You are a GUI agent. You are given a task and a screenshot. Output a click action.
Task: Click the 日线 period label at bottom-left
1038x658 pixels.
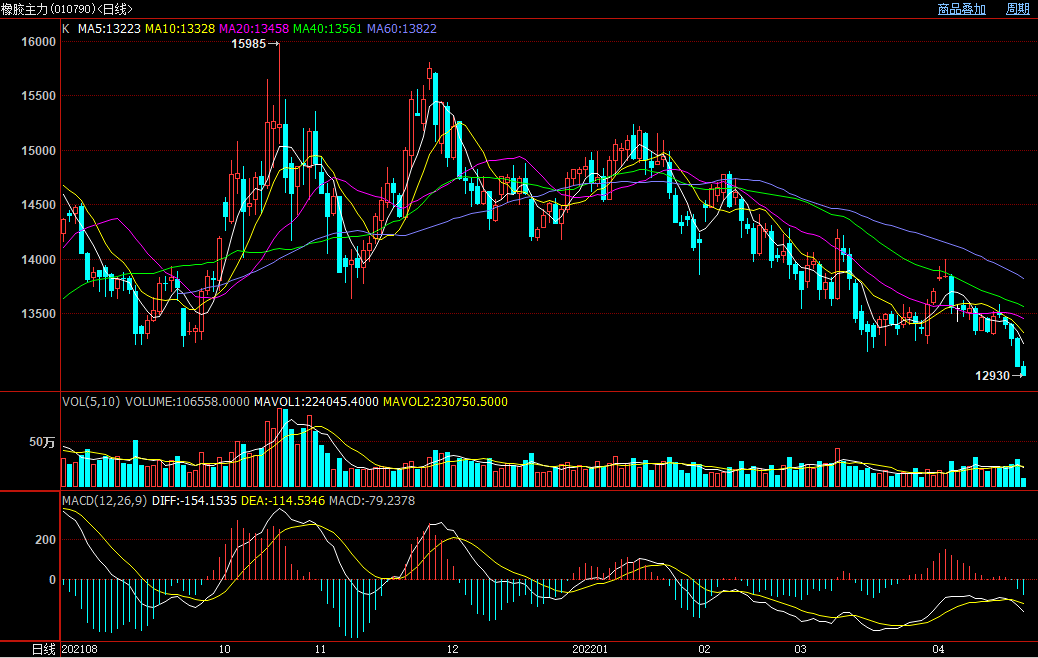point(43,649)
